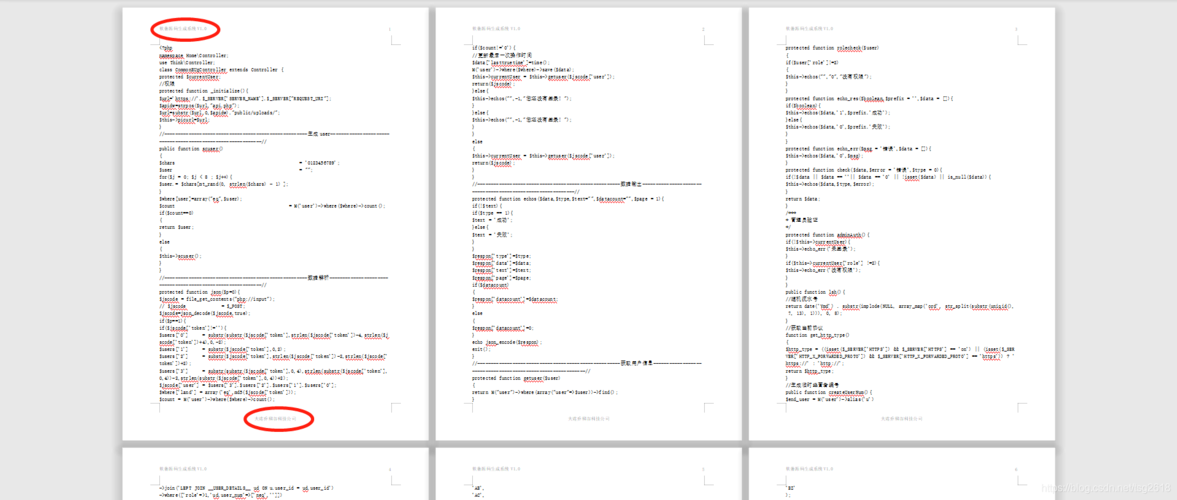Click the "protected function echo_err" line on page 3
1177x500 pixels.
pos(858,149)
